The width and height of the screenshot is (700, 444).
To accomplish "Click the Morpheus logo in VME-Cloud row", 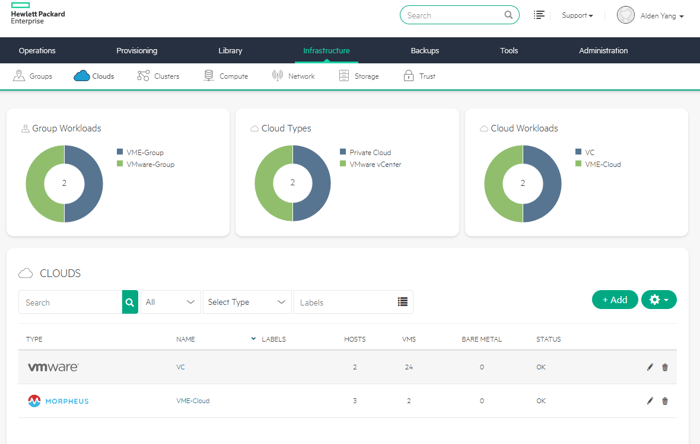I will coord(58,401).
